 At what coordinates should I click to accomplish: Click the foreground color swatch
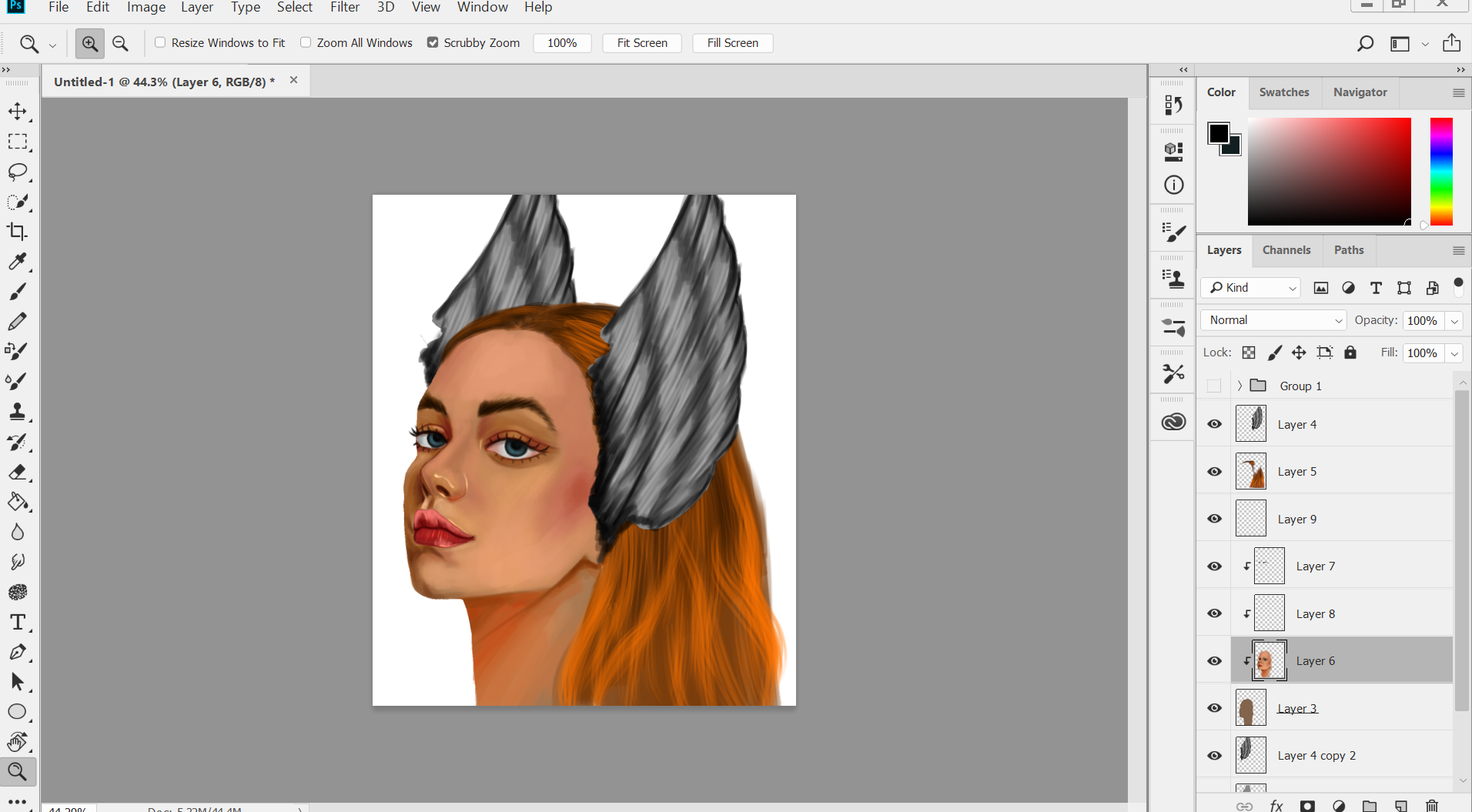pos(1218,134)
